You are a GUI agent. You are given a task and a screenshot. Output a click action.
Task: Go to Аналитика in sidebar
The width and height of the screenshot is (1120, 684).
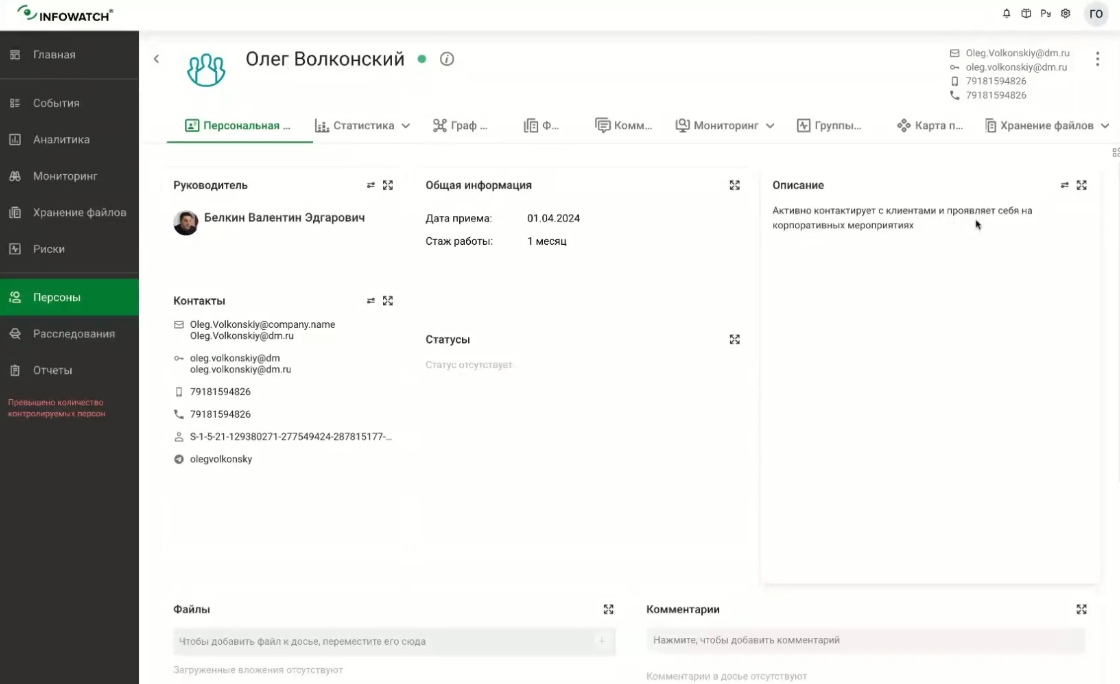tap(69, 139)
